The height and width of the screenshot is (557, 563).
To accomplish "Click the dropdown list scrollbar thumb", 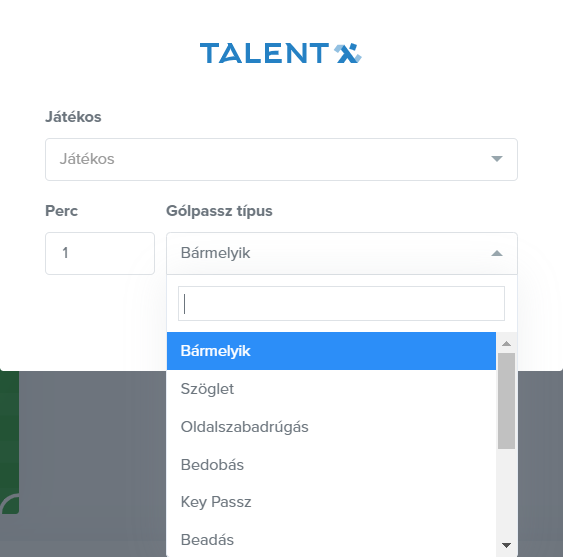I will point(506,401).
